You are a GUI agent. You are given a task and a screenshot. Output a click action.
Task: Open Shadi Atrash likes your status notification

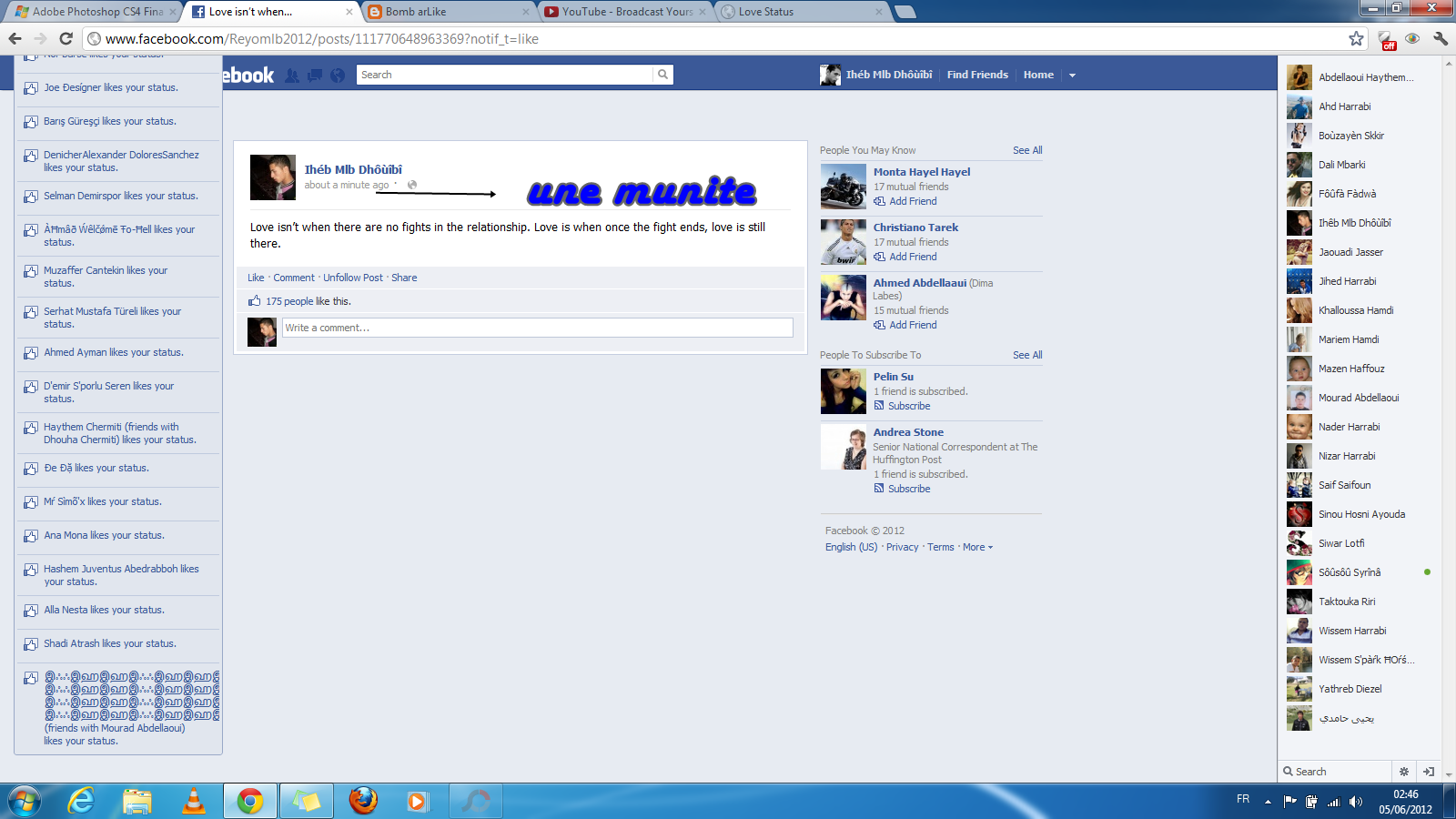[118, 644]
